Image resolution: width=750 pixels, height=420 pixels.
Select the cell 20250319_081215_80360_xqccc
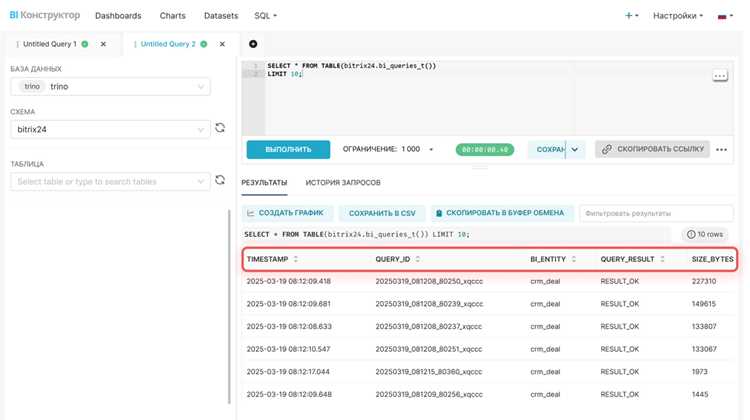(x=429, y=372)
